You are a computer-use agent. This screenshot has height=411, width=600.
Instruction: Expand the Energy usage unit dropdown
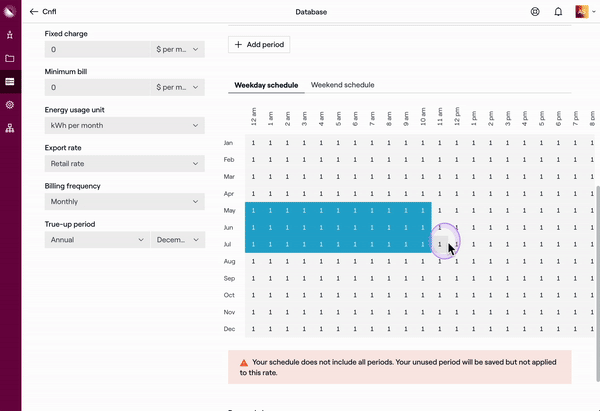pyautogui.click(x=124, y=126)
